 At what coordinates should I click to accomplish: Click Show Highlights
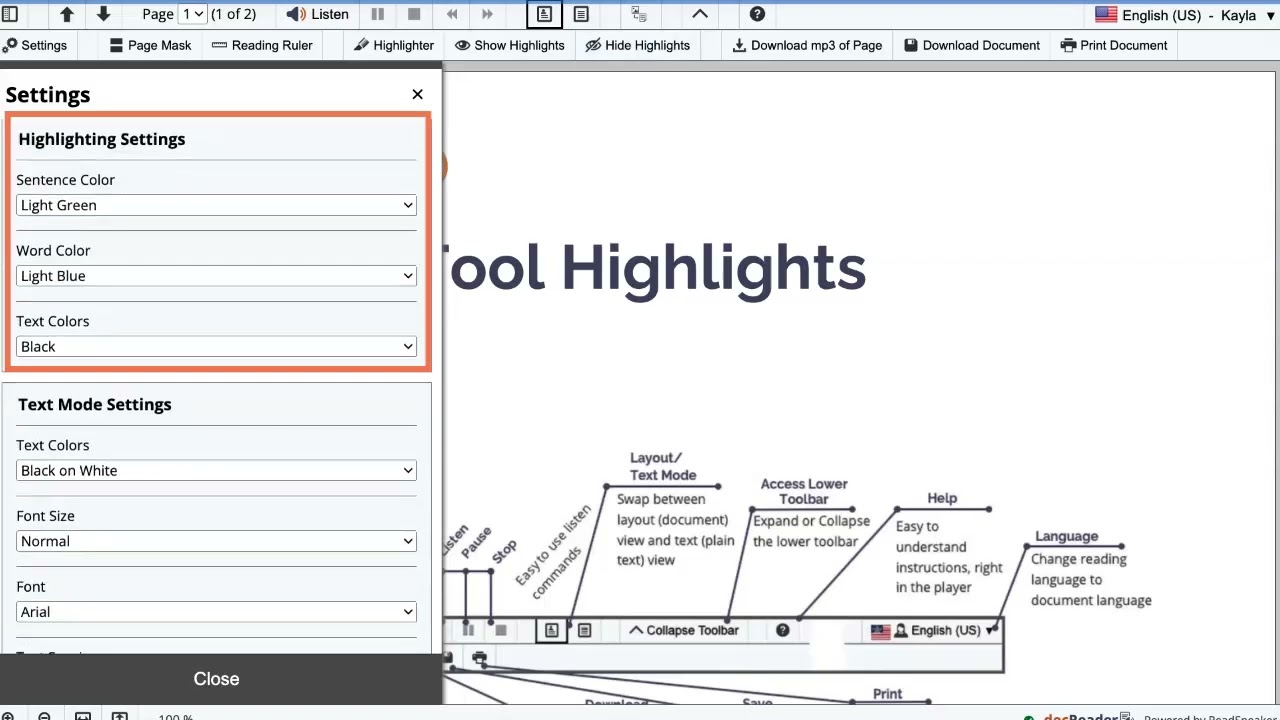pos(510,45)
